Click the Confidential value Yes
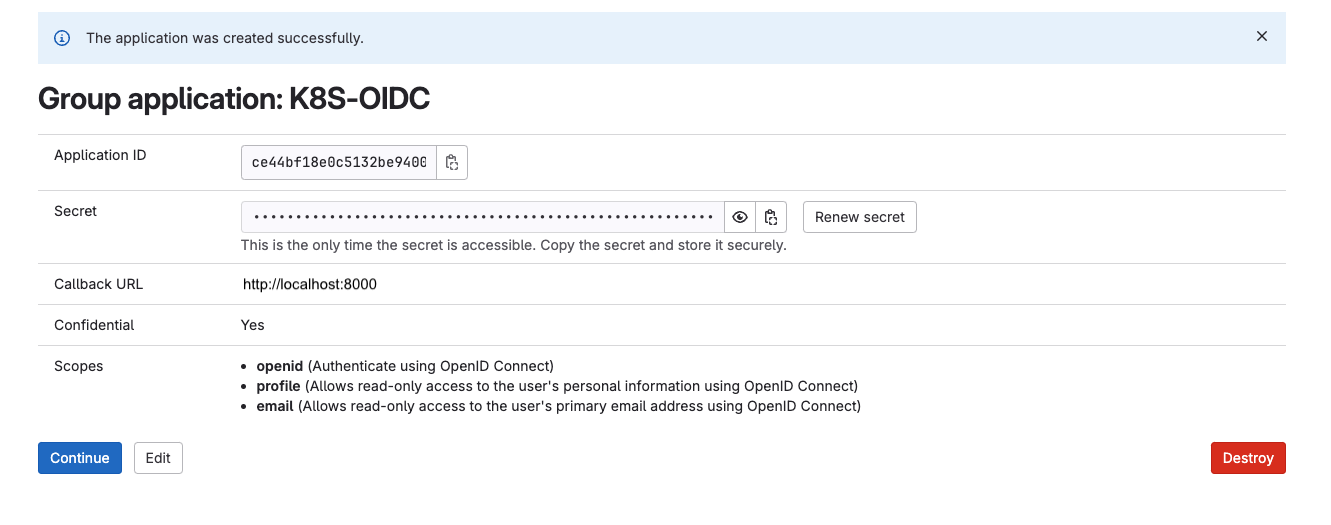 [253, 325]
